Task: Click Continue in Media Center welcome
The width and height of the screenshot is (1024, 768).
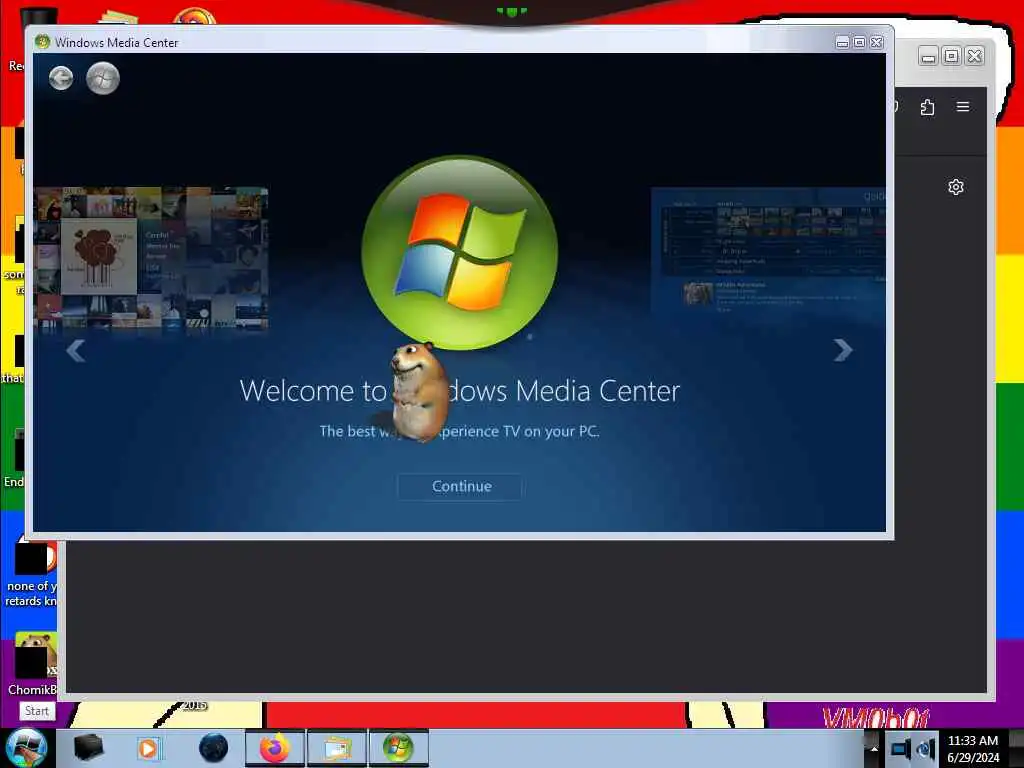Action: [x=461, y=487]
